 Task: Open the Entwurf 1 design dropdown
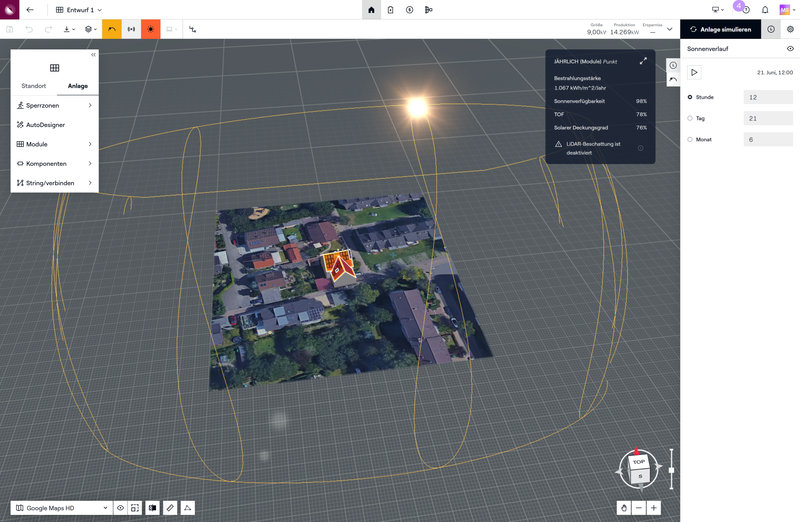79,10
